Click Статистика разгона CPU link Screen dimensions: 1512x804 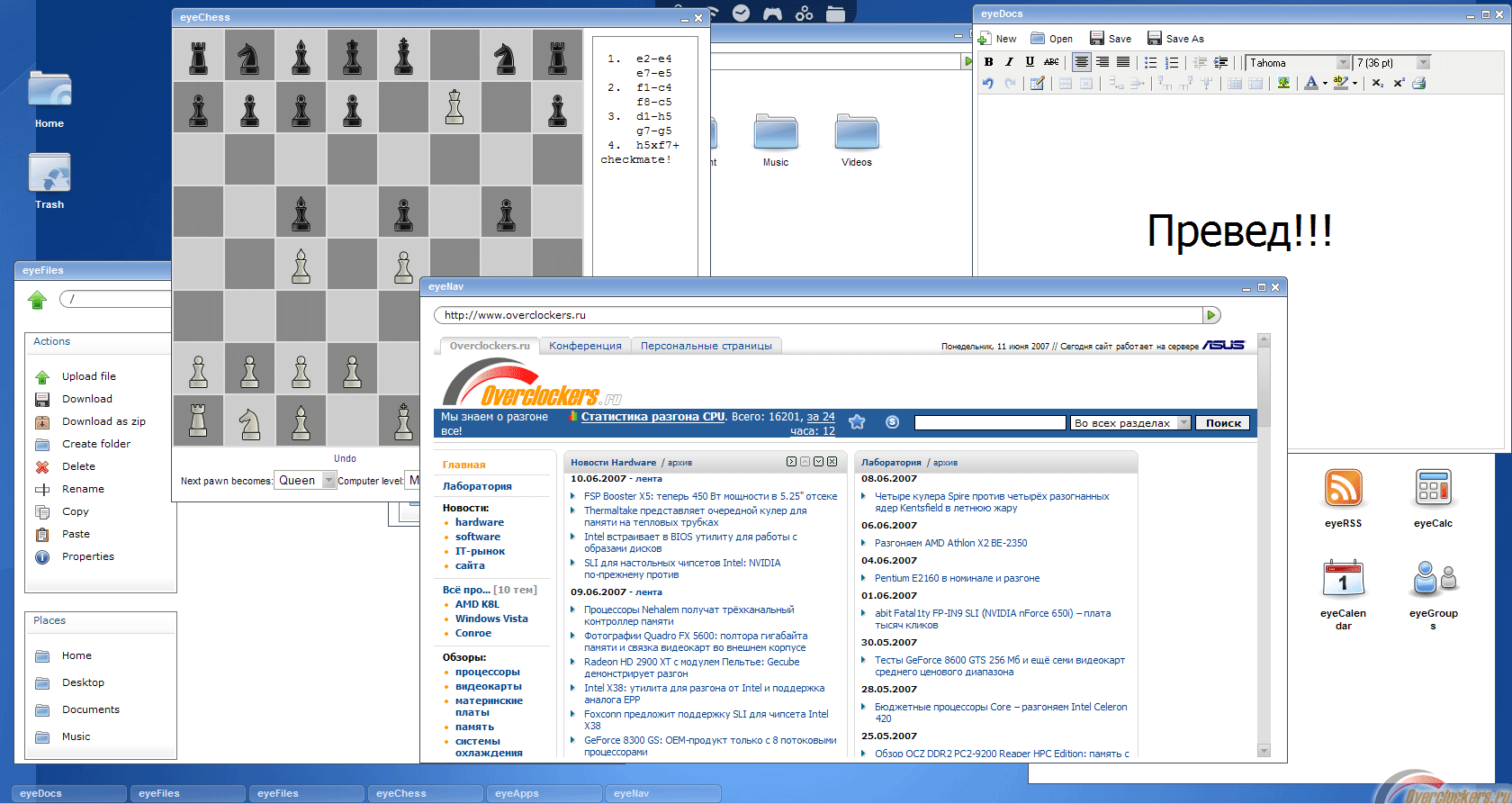652,417
